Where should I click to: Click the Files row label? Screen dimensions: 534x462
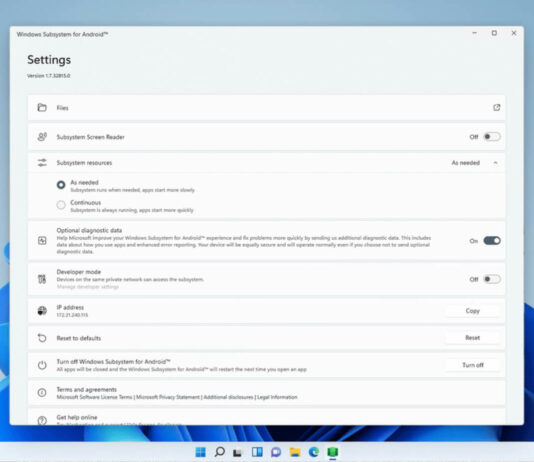click(x=62, y=108)
